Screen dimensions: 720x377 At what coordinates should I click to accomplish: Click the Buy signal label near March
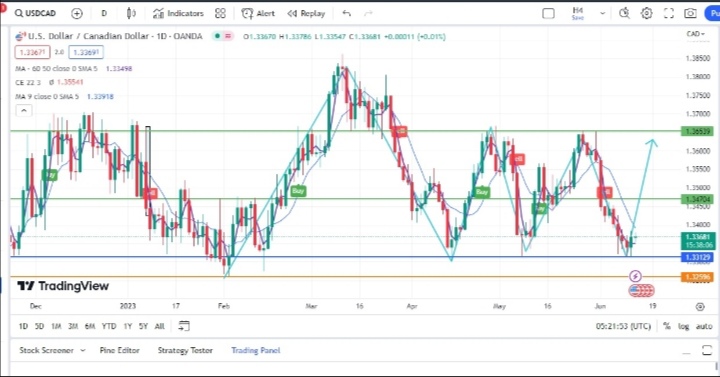[298, 191]
